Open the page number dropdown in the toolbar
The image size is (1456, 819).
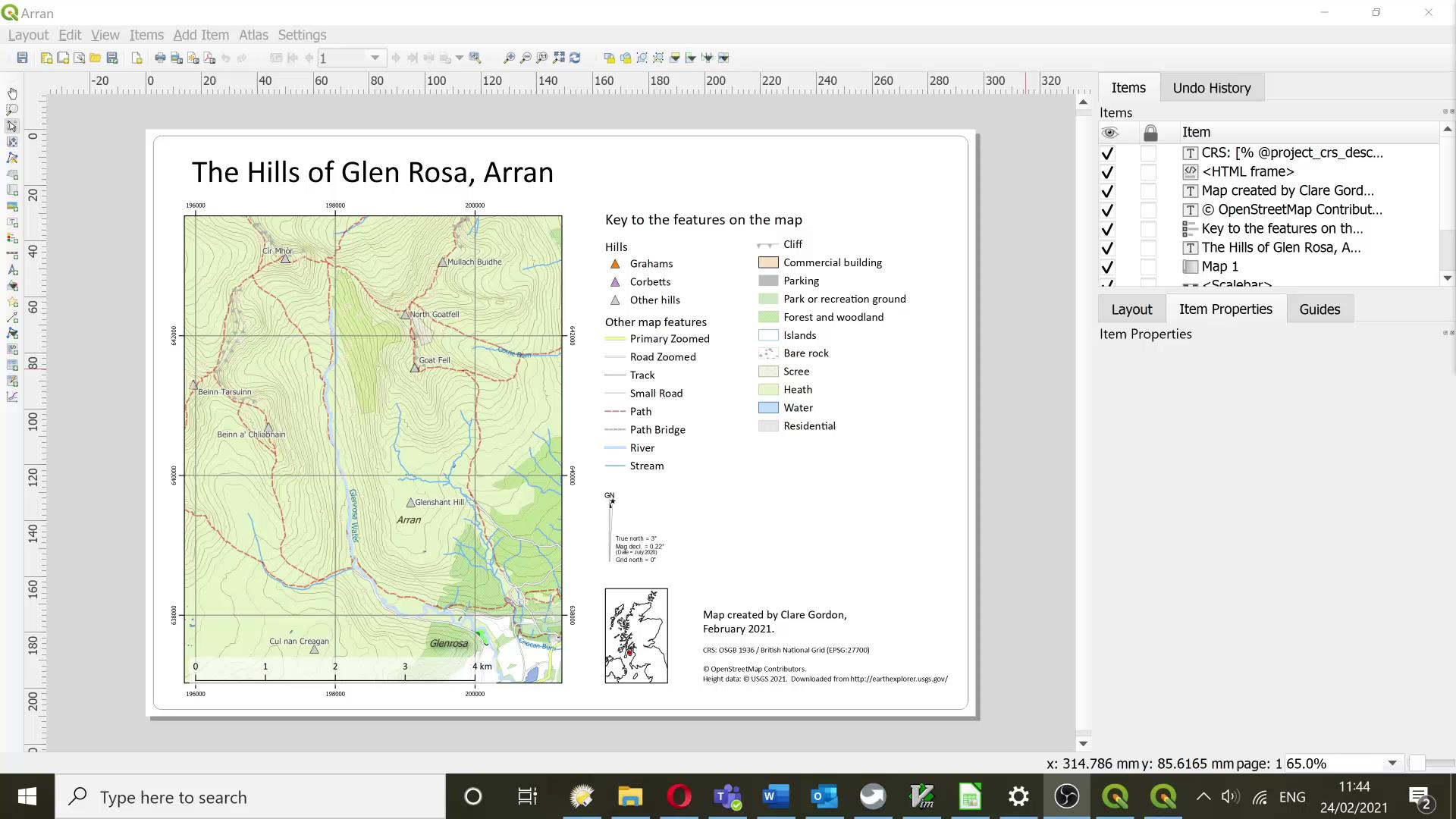[375, 58]
